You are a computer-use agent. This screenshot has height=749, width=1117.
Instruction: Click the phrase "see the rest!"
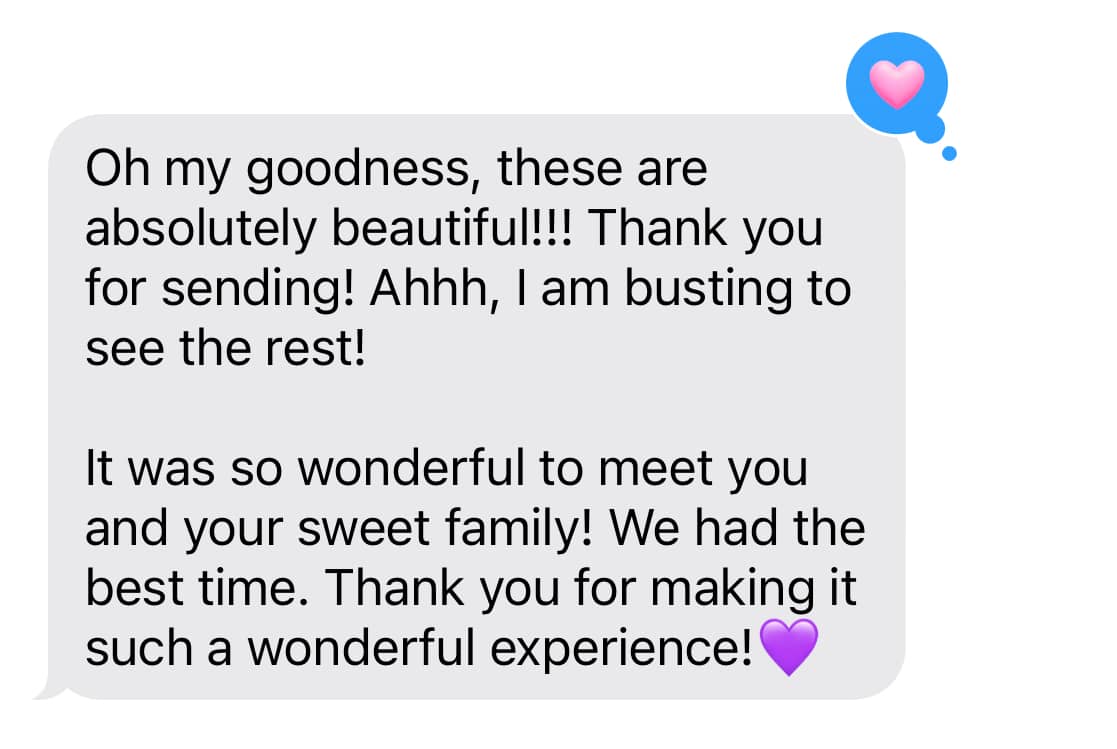tap(225, 349)
